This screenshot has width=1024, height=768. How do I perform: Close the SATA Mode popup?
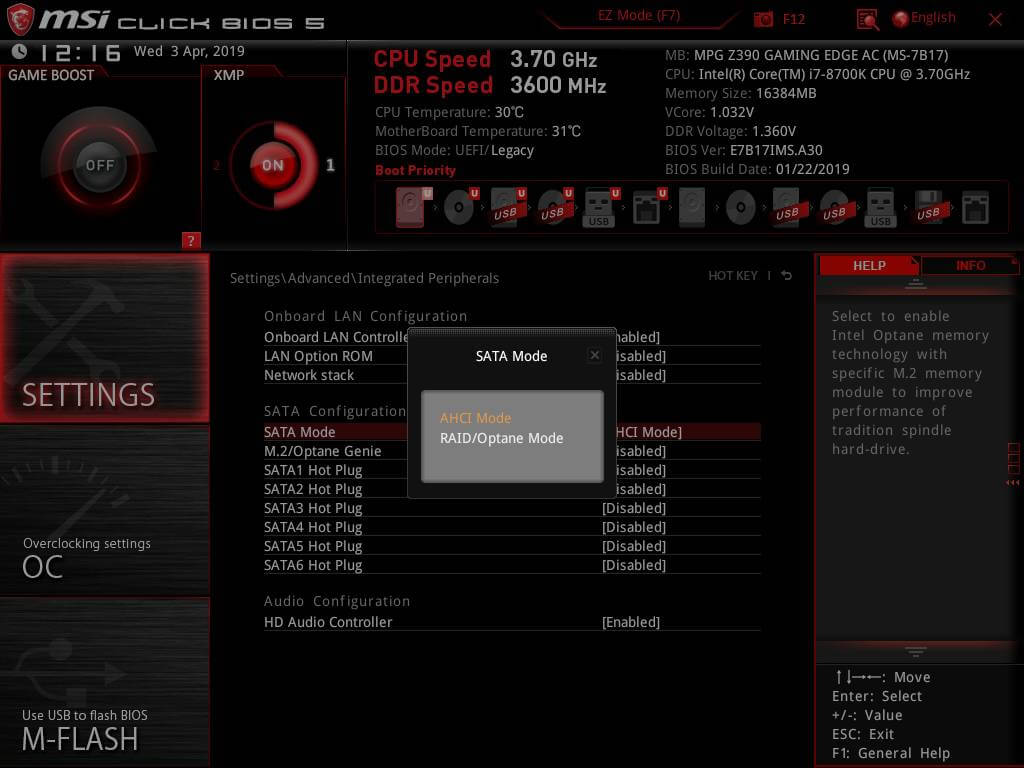point(594,355)
